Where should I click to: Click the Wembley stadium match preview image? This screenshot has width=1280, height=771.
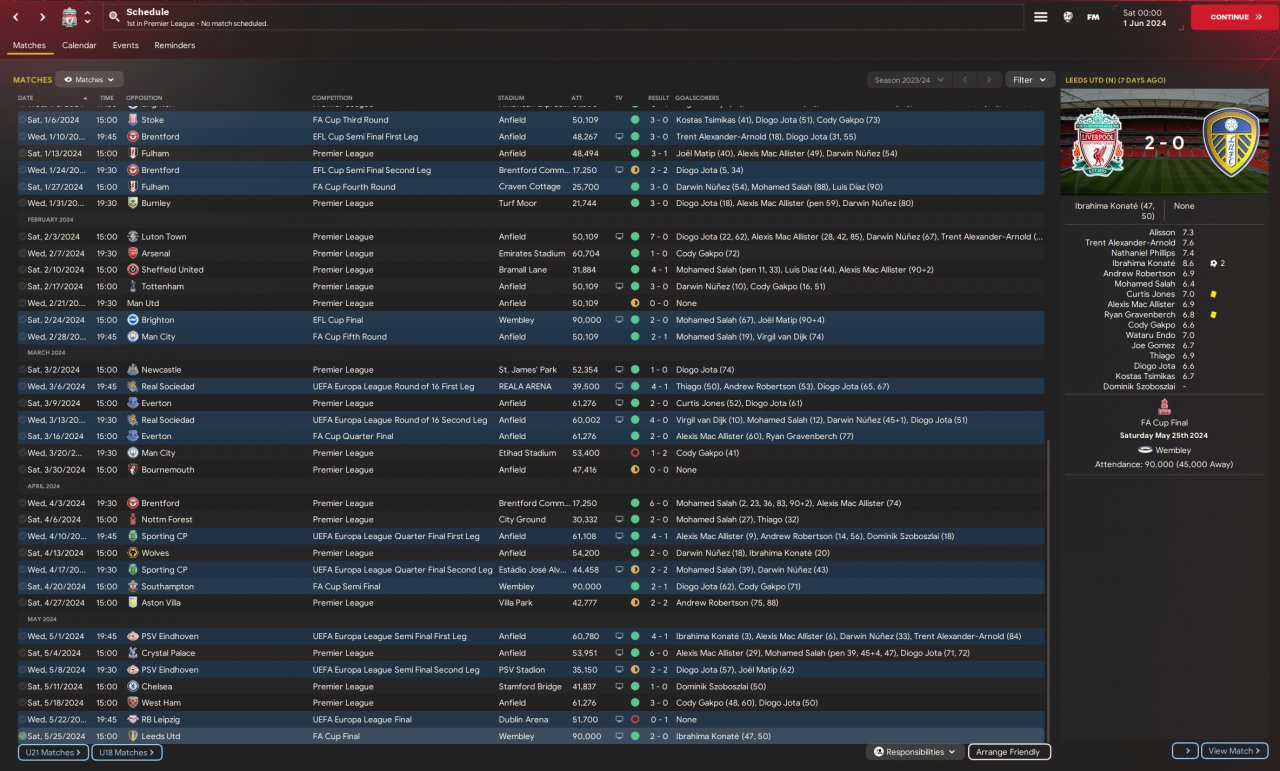pos(1162,142)
